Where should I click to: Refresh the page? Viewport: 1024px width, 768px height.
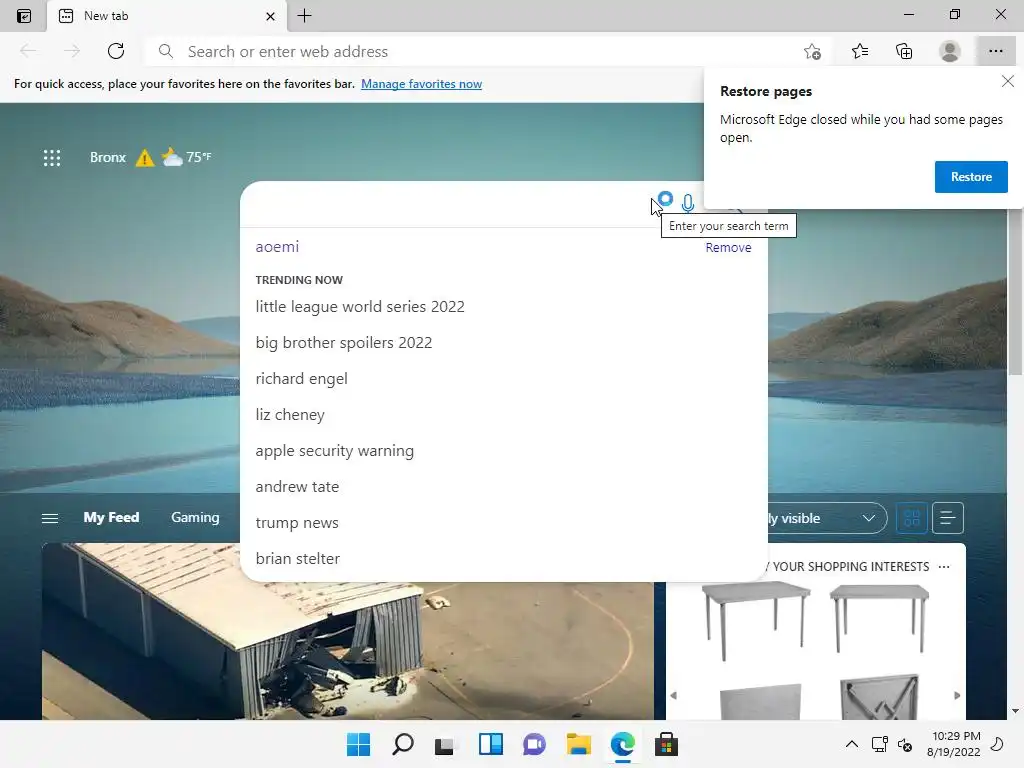(x=116, y=51)
